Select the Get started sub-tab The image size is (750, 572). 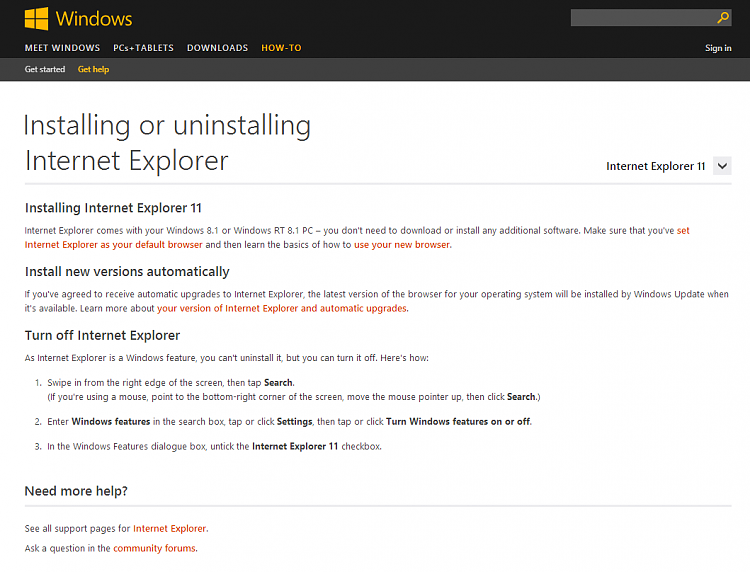(45, 69)
